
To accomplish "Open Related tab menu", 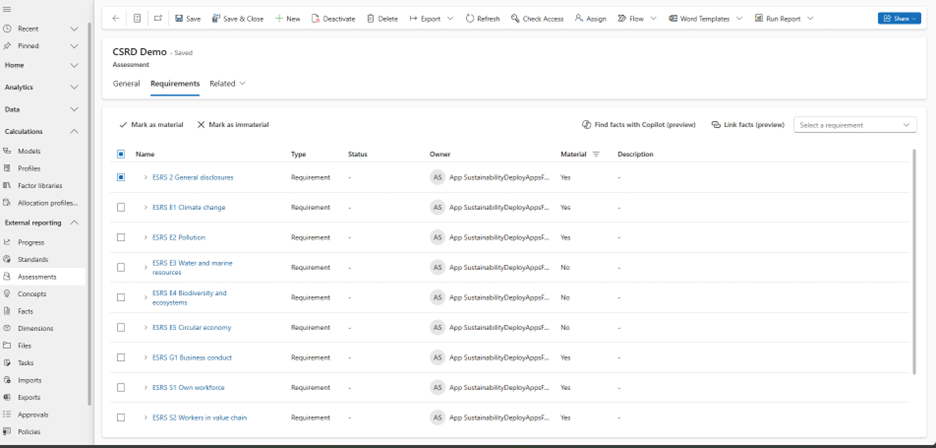I will point(227,84).
